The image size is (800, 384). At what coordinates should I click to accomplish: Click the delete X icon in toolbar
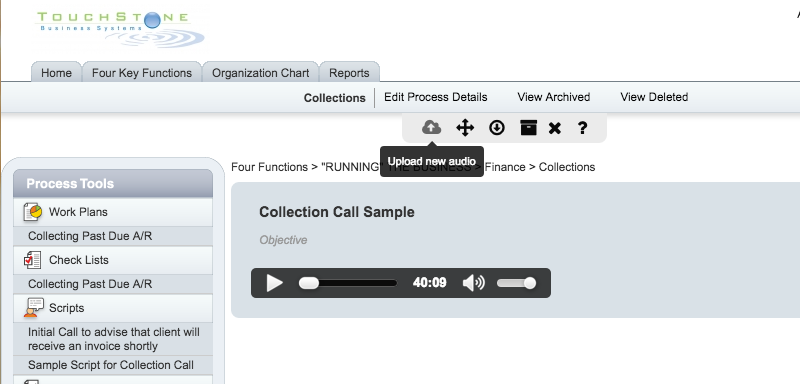555,128
